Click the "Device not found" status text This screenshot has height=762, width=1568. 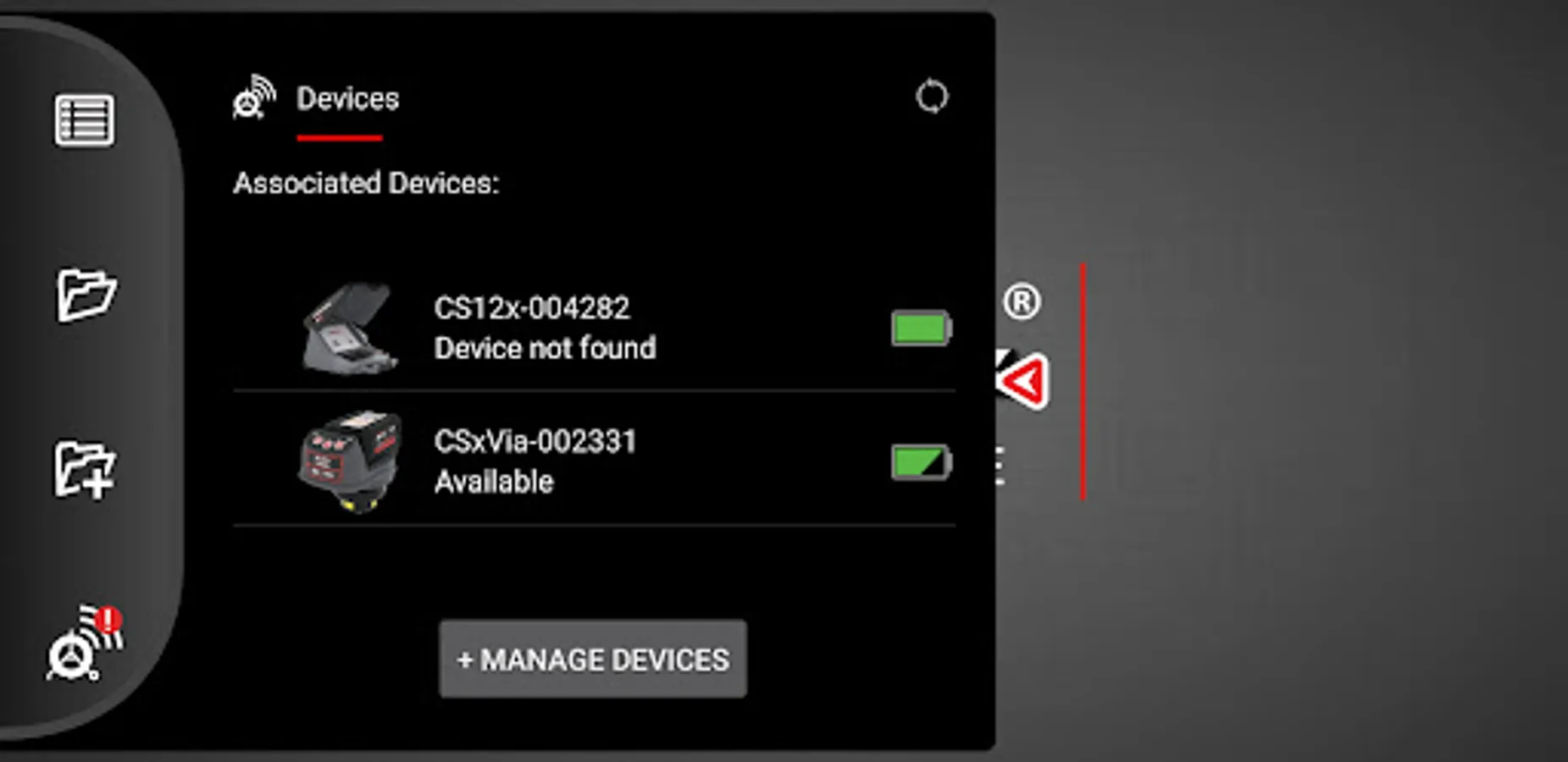tap(546, 348)
